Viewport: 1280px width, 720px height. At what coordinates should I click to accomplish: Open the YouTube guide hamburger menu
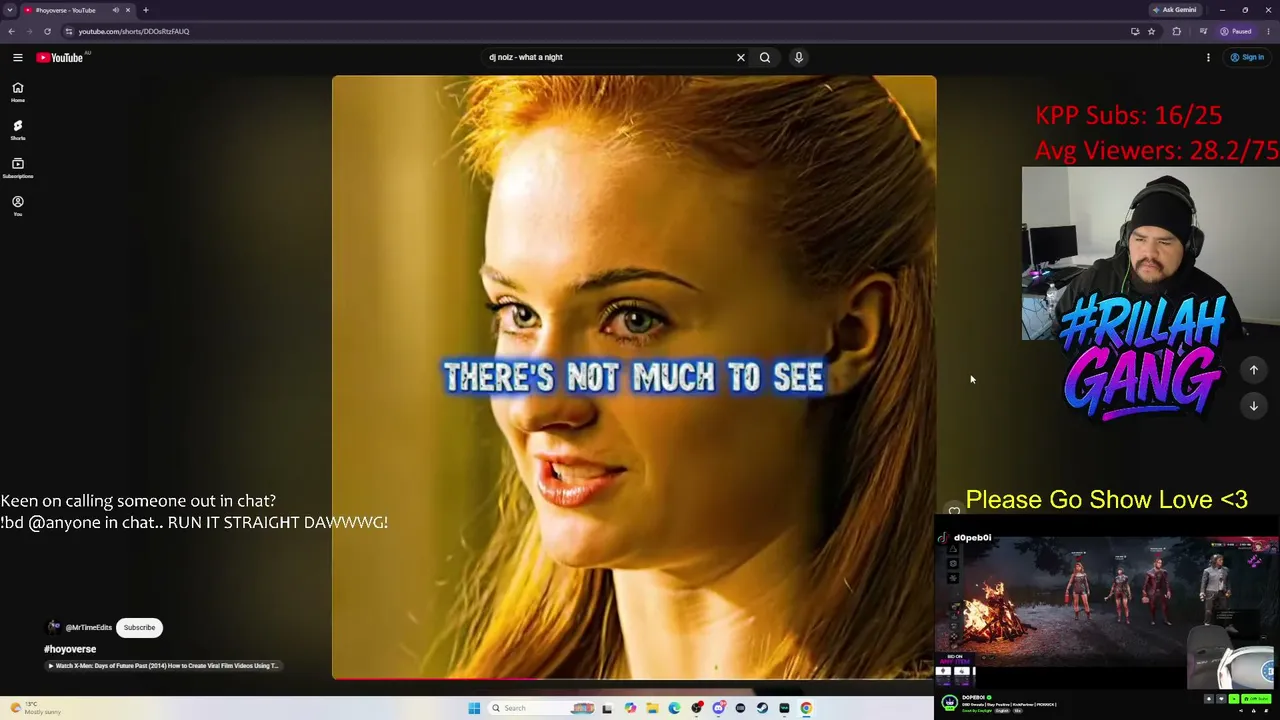pos(18,57)
